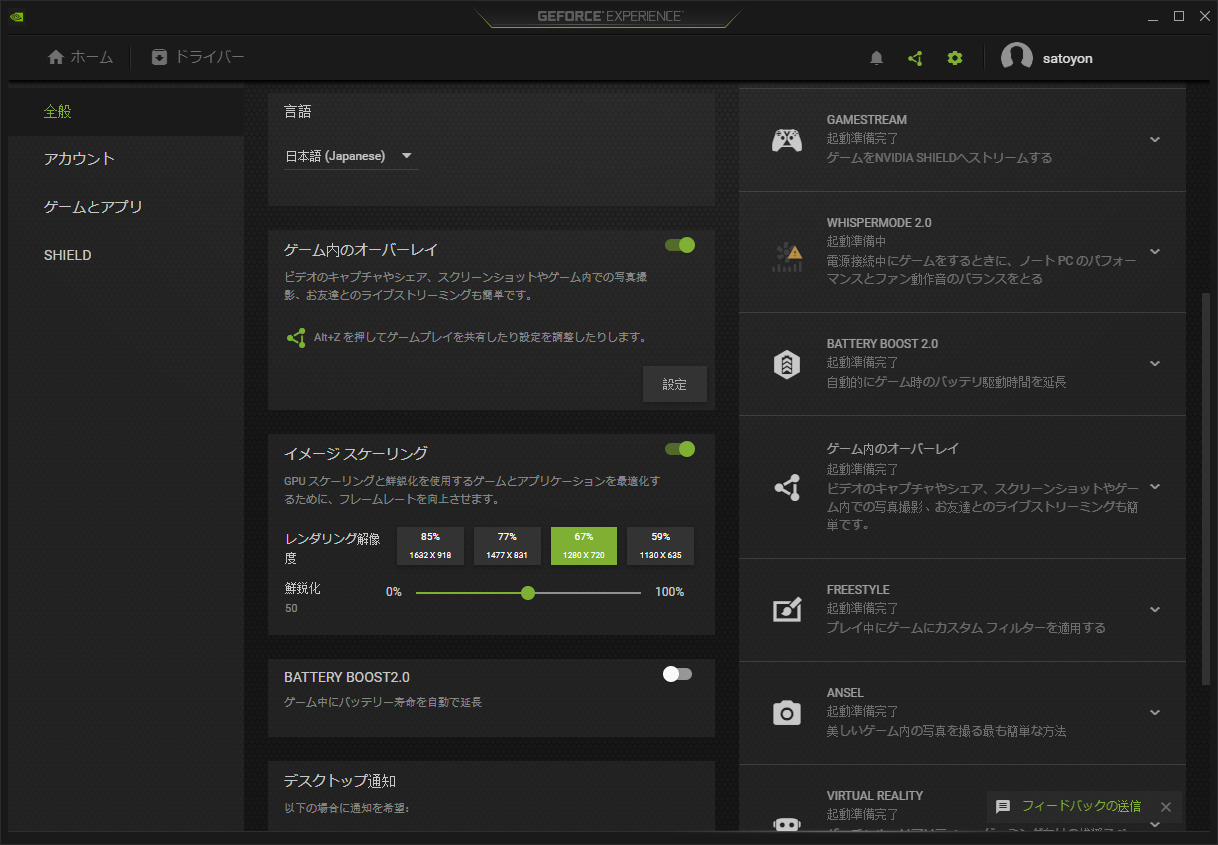Click the Freestyle brush icon
This screenshot has width=1218, height=845.
click(x=787, y=609)
